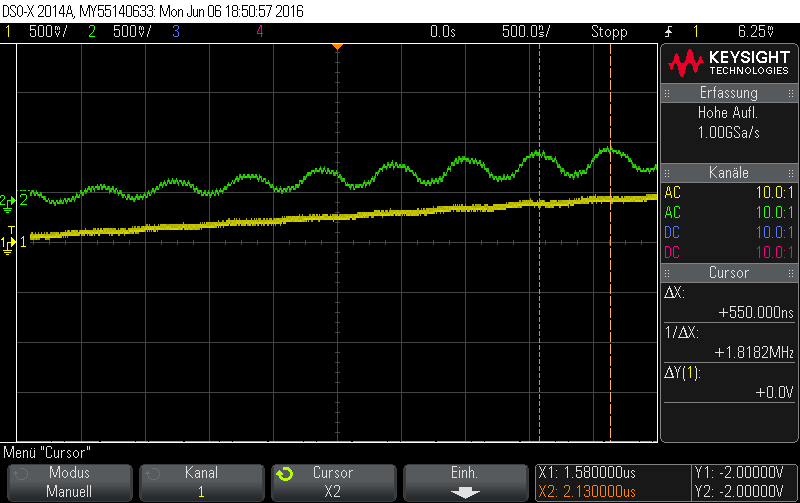Open the Einh. units softkey menu

point(465,482)
